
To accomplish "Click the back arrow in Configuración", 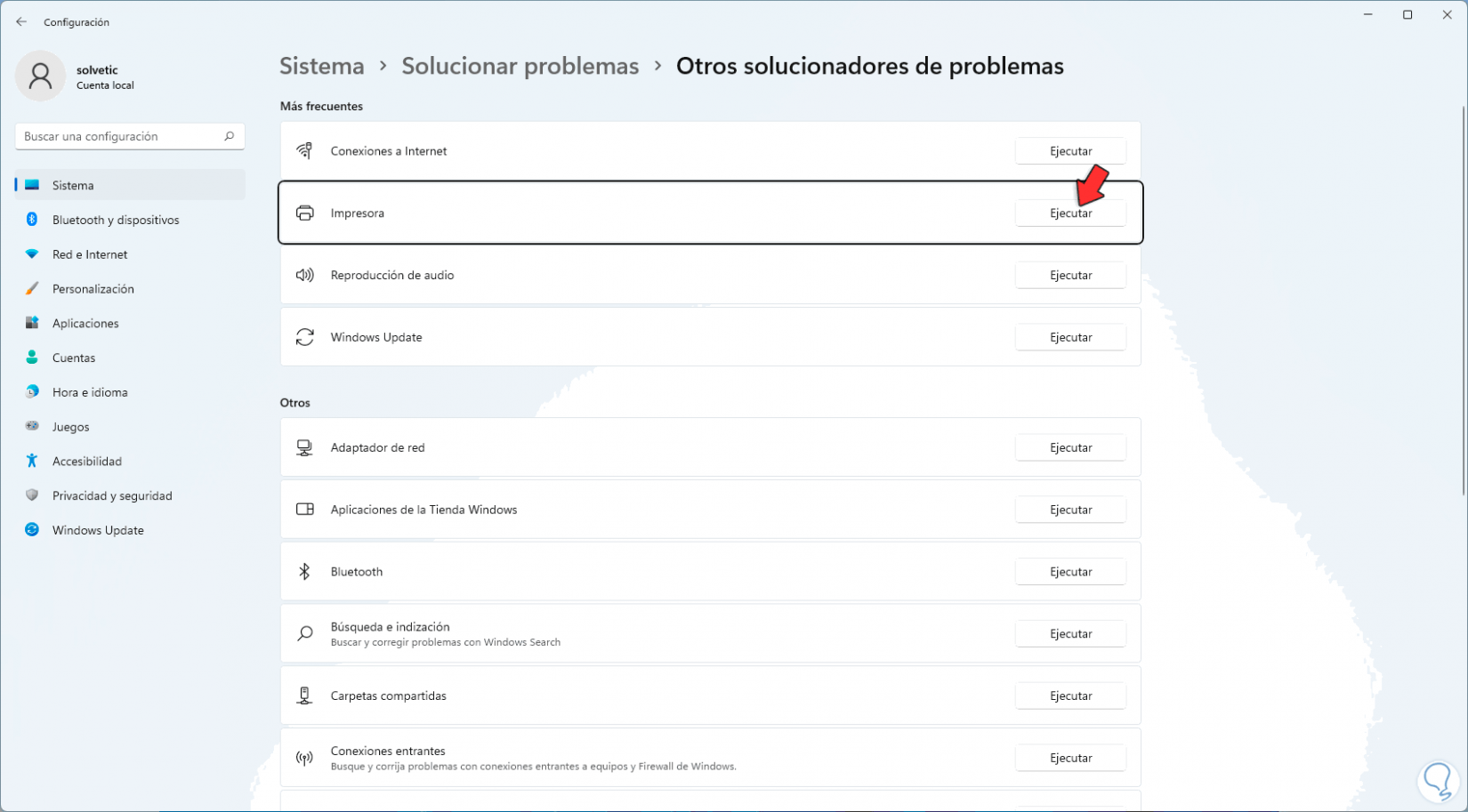I will click(x=21, y=22).
